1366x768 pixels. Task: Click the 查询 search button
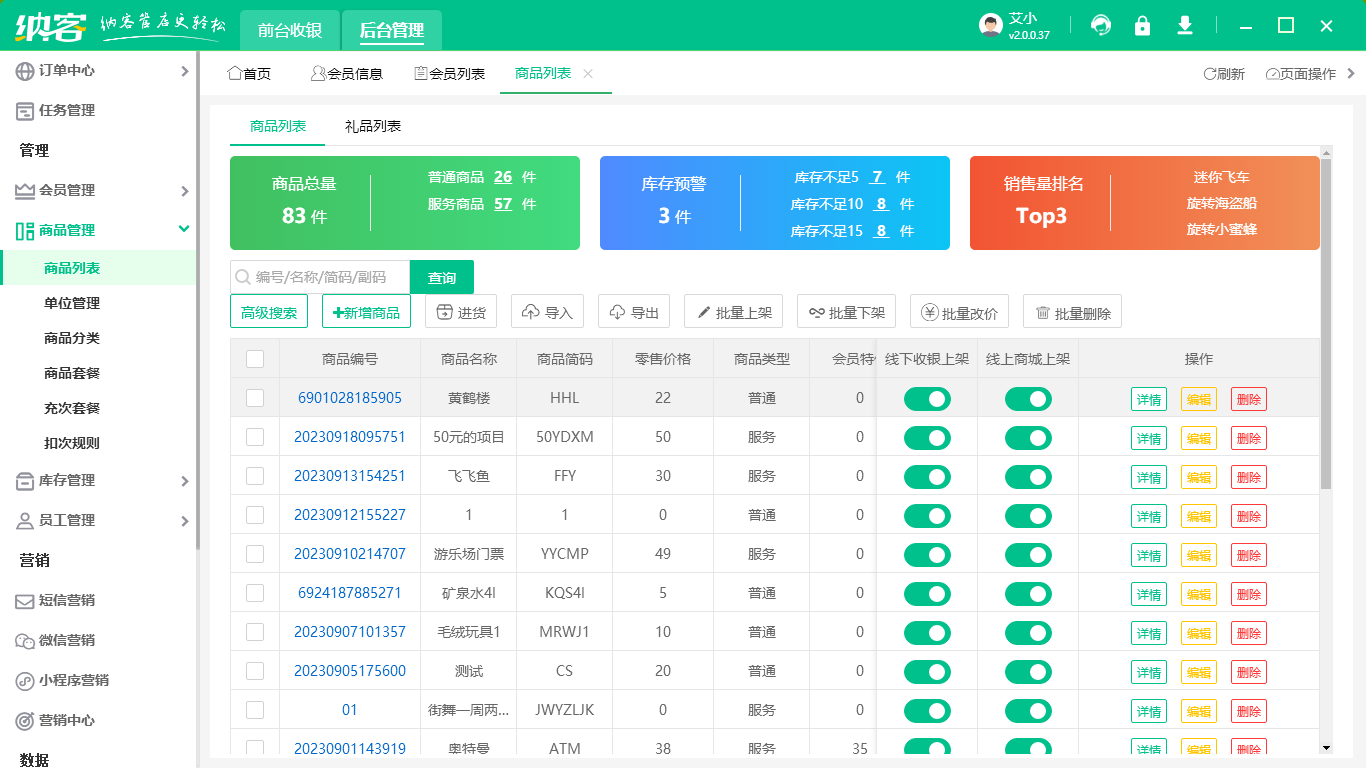441,277
